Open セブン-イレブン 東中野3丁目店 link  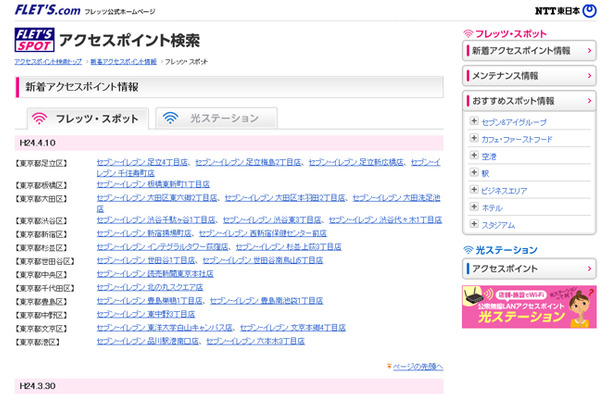pyautogui.click(x=146, y=314)
